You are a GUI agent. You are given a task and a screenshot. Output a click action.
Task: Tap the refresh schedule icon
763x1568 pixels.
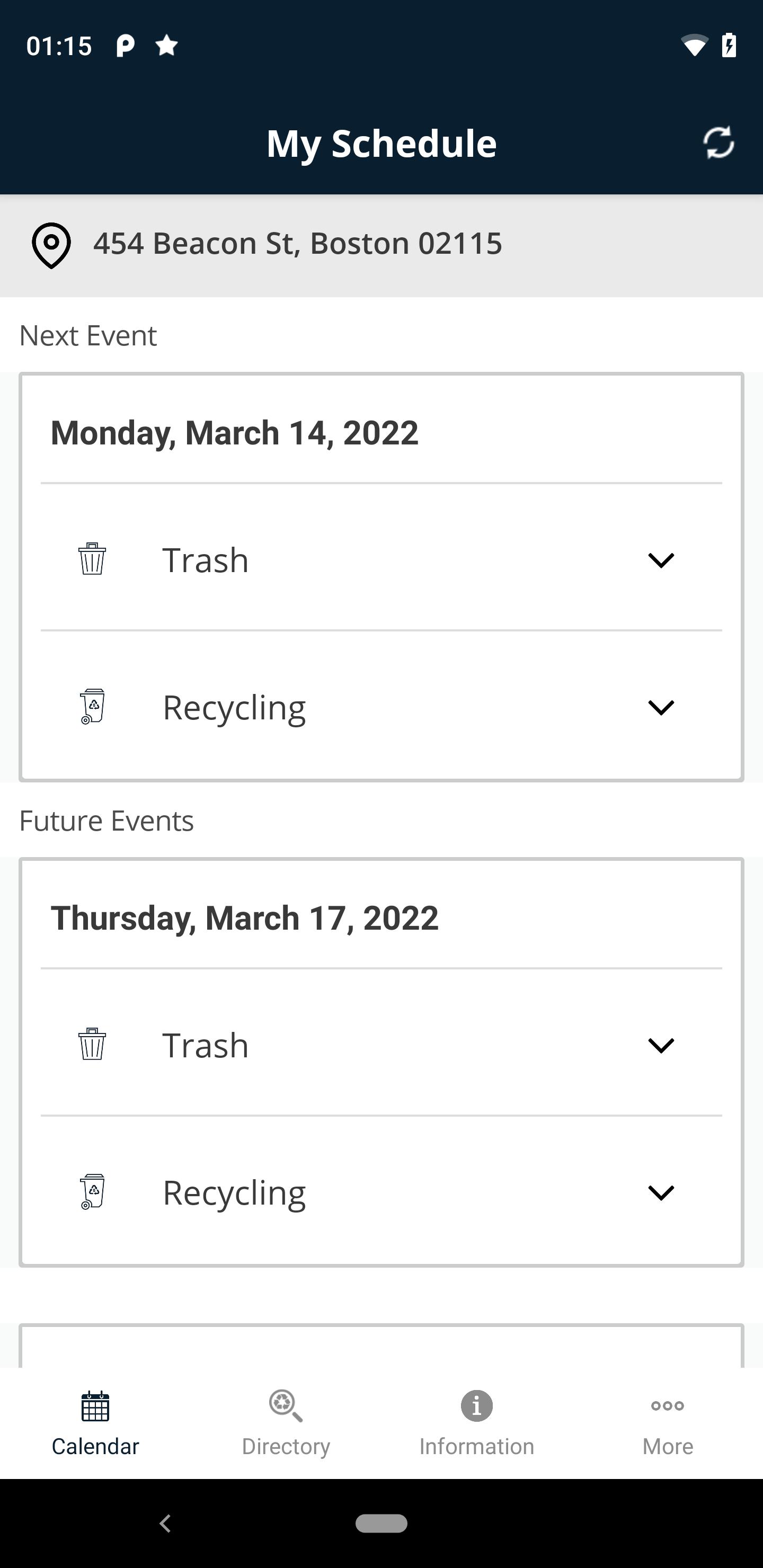tap(718, 143)
